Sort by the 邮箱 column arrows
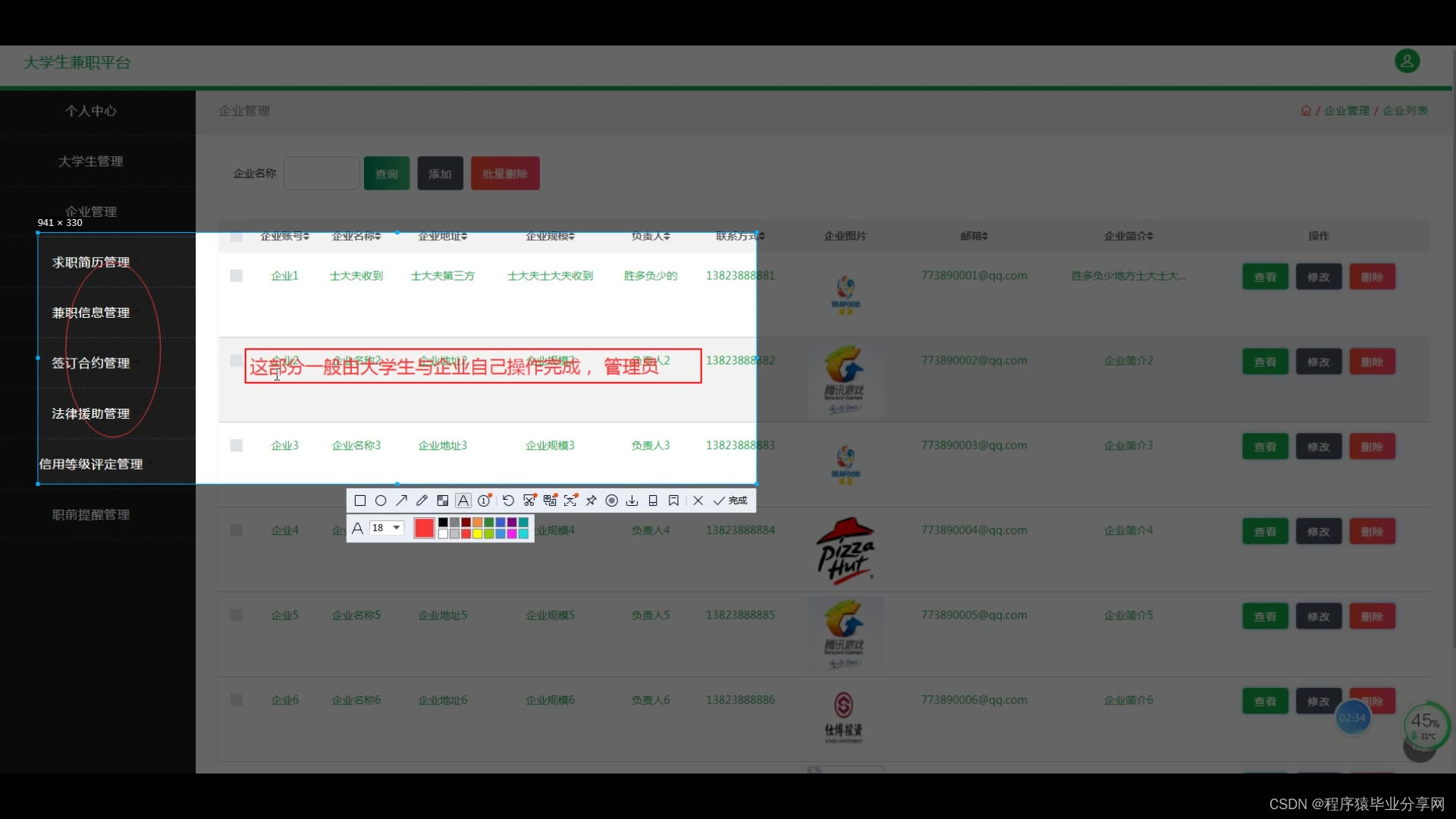The image size is (1456, 819). pos(985,237)
